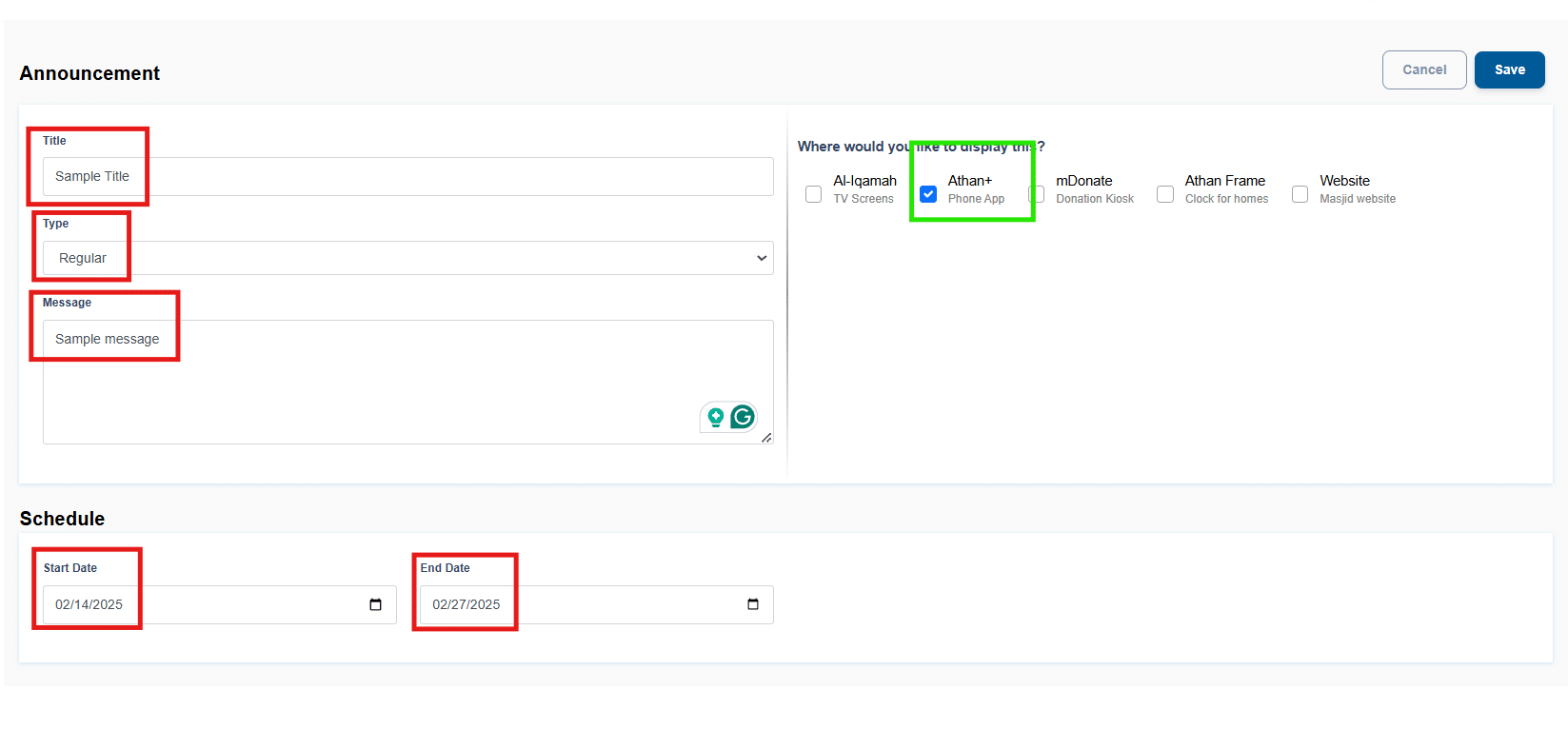Save the announcement

coord(1510,69)
